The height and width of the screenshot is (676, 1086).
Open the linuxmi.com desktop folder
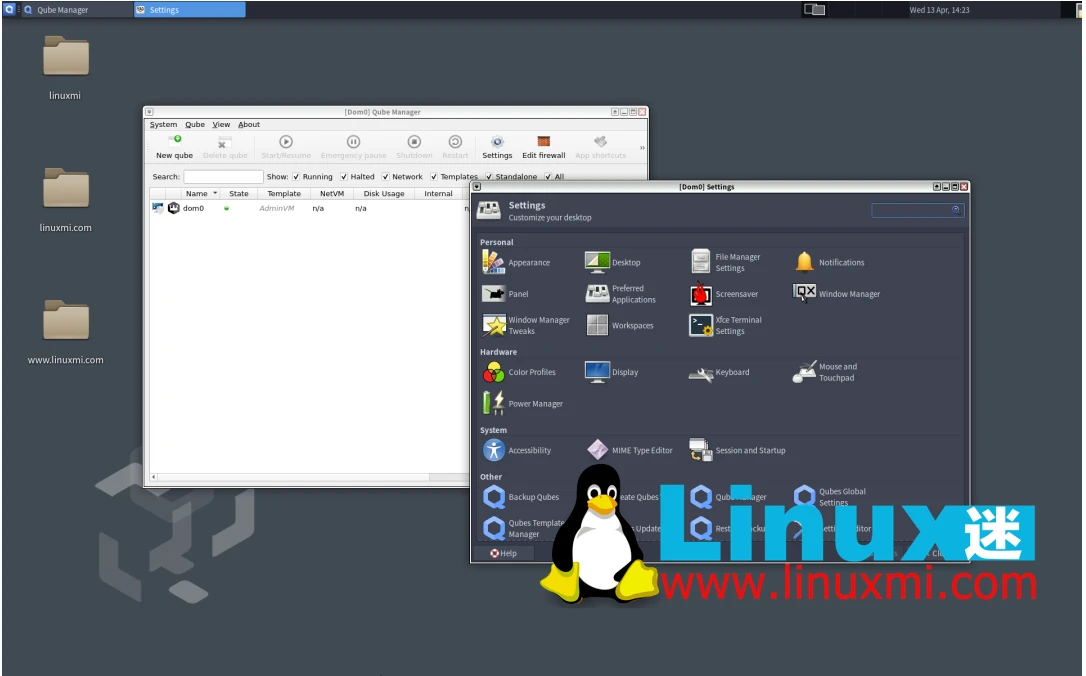(x=65, y=200)
